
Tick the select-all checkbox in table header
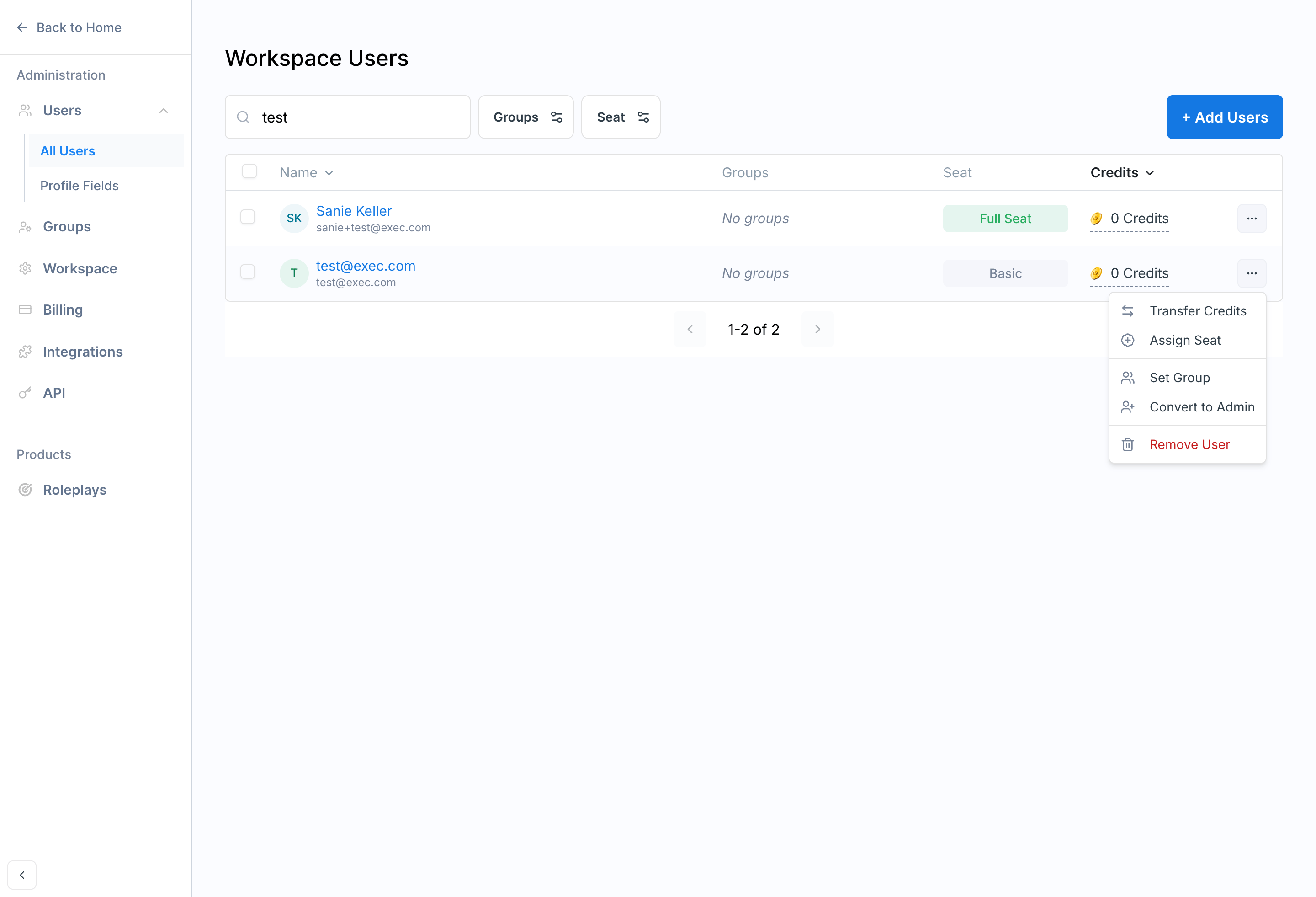(249, 171)
